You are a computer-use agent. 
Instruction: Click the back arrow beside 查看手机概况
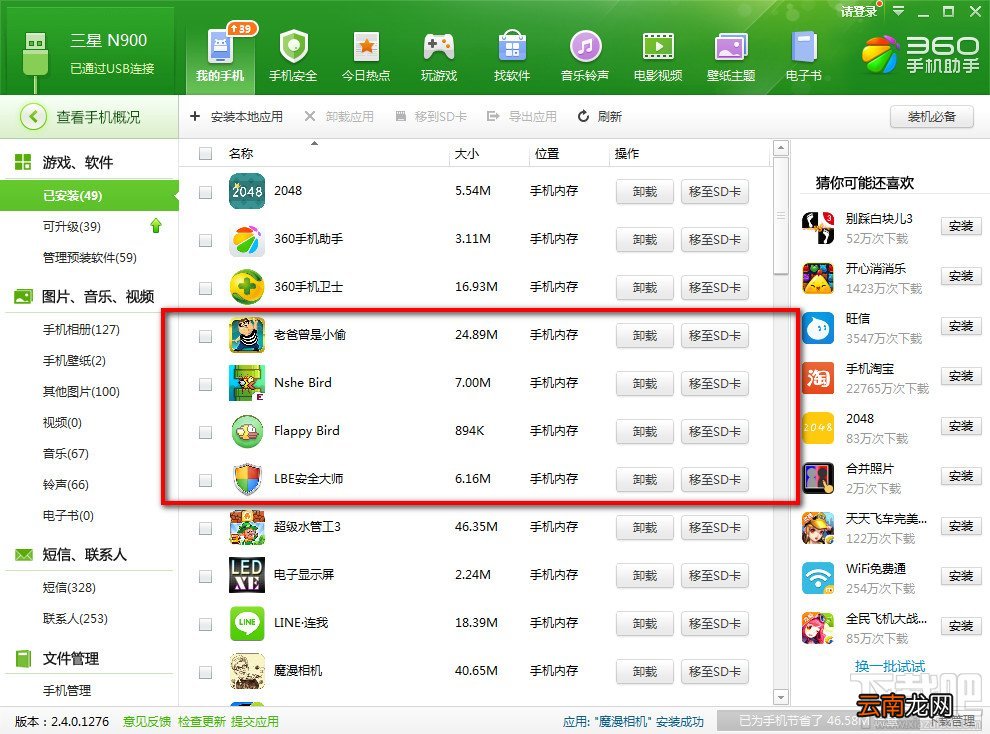[33, 117]
